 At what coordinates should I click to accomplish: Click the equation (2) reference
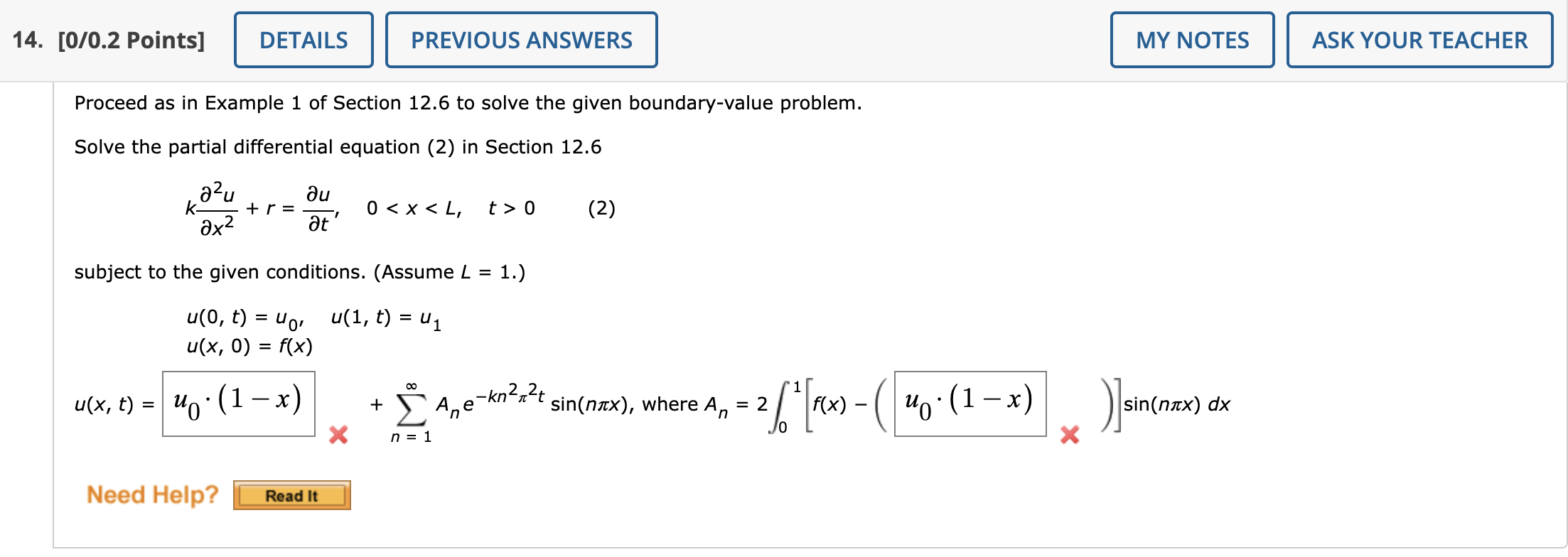tap(601, 208)
